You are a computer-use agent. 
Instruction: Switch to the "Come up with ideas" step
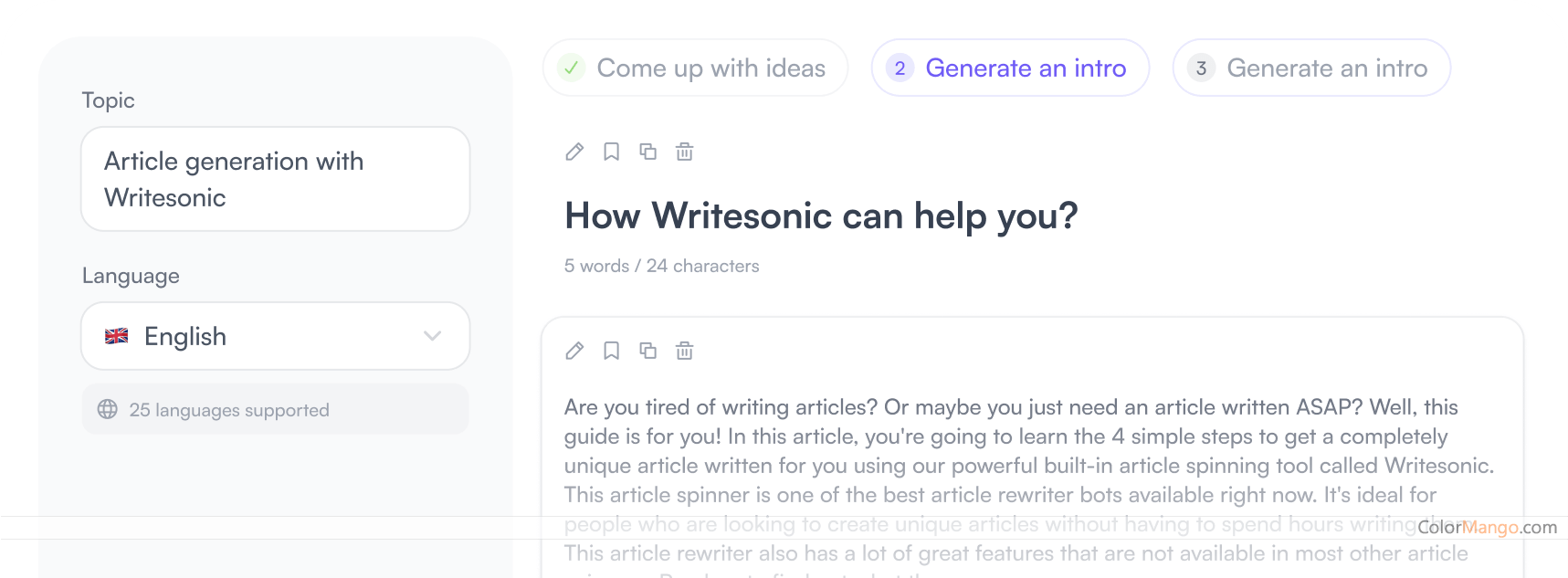coord(695,68)
